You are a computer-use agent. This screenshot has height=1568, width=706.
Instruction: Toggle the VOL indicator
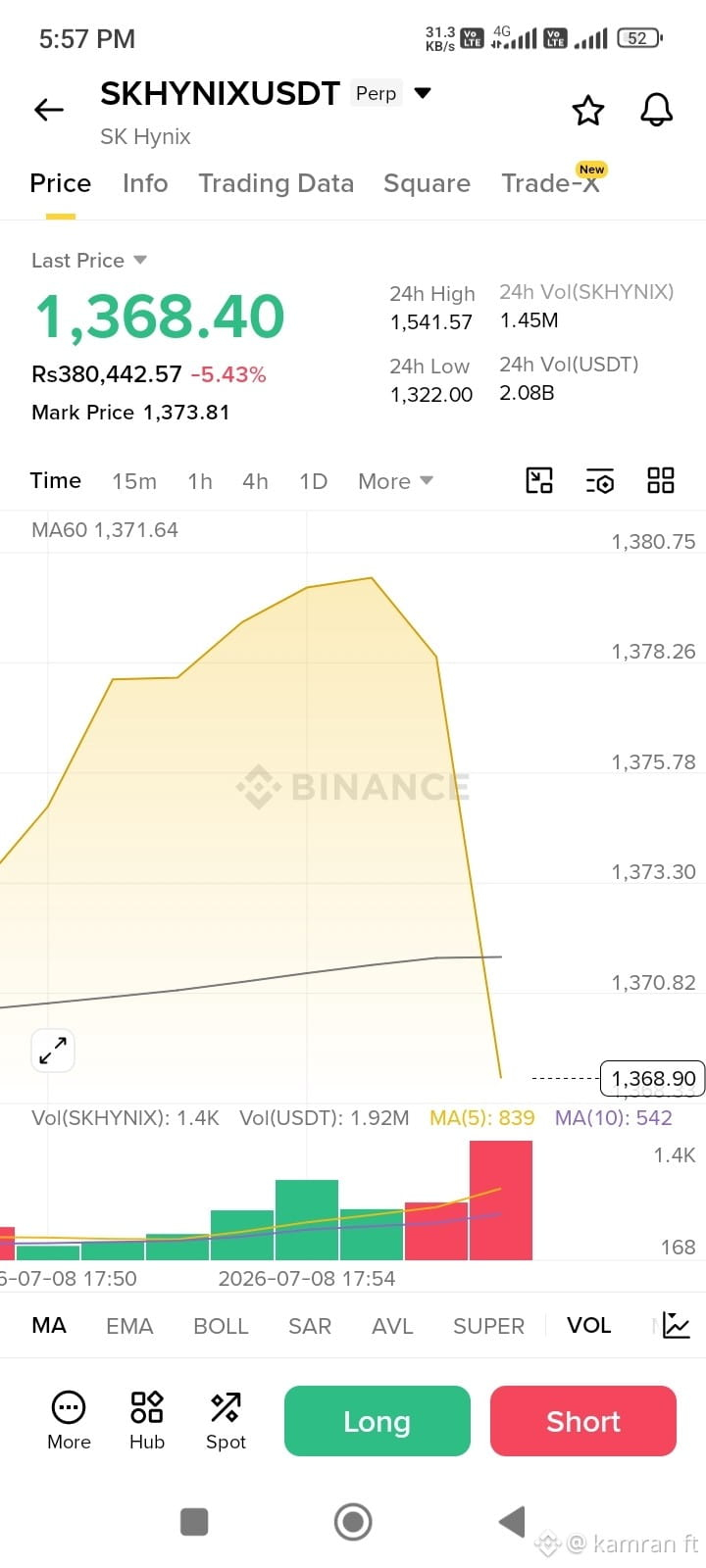pos(588,1326)
